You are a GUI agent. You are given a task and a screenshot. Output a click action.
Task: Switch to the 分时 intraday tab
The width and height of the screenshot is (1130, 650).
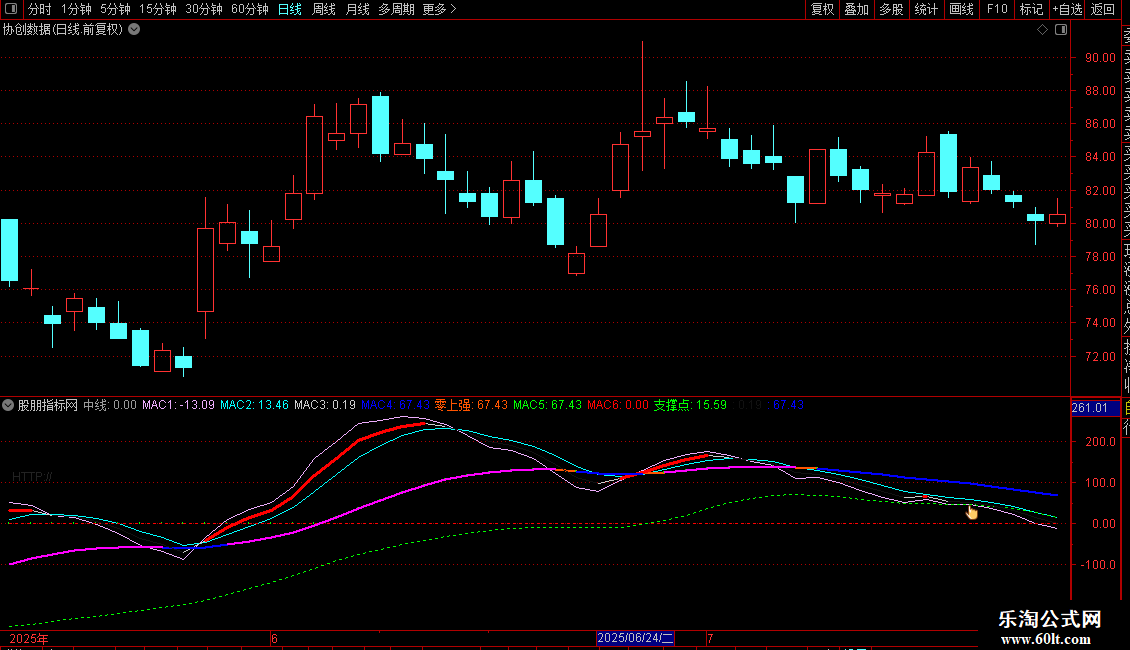point(40,10)
